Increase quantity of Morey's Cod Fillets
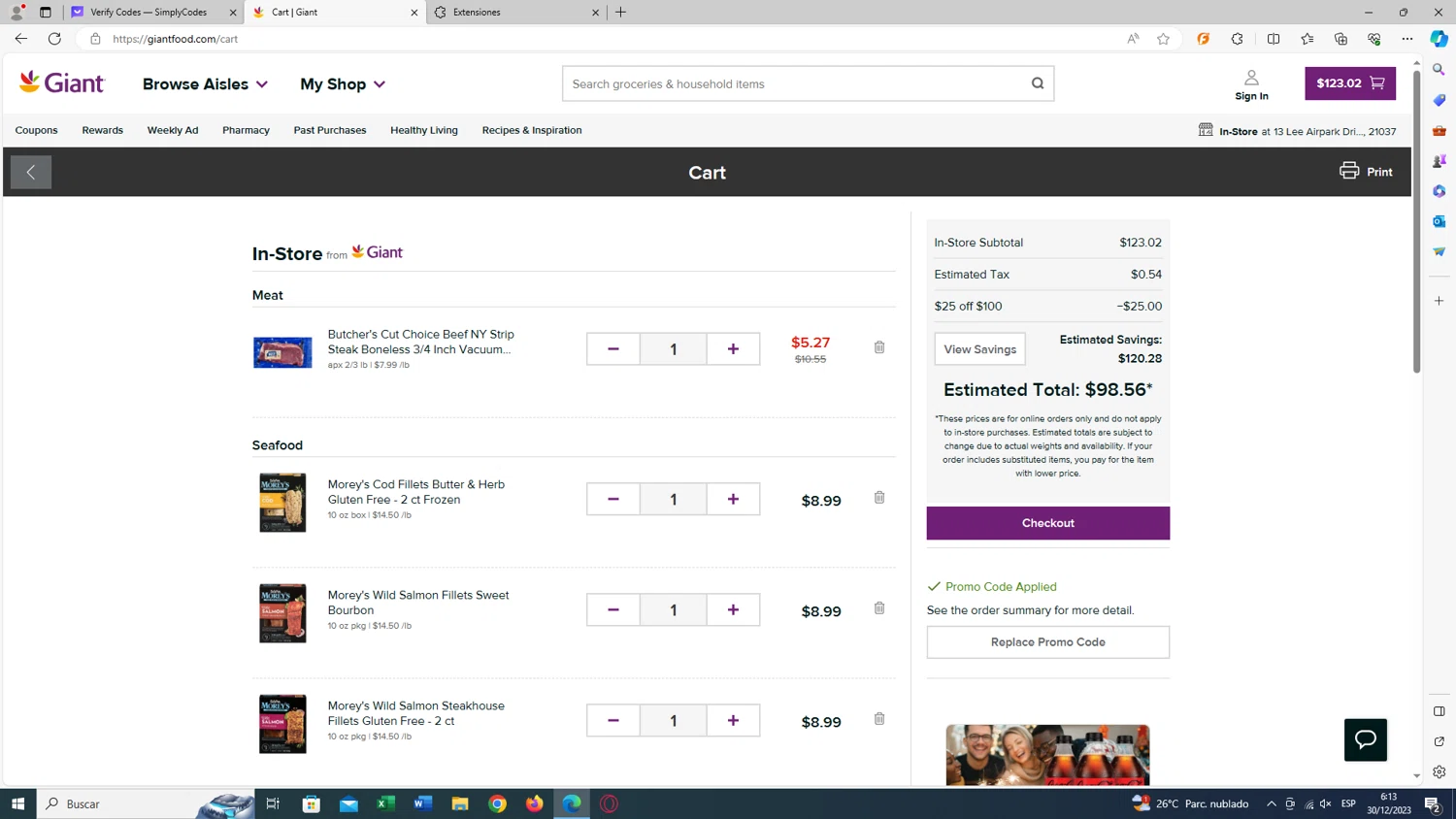1456x819 pixels. click(733, 499)
